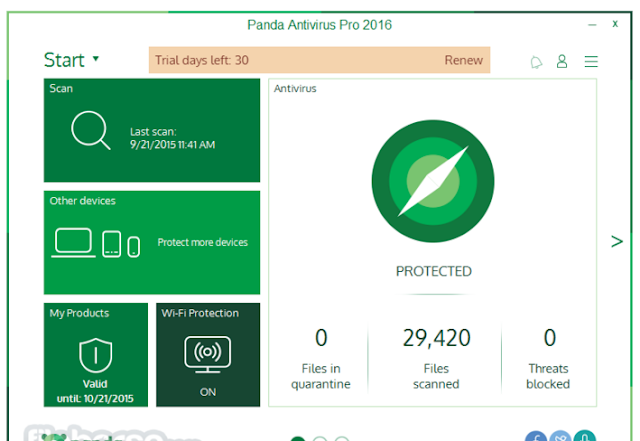View Files in quarantine count
Screen dimensions: 640x441
[321, 359]
